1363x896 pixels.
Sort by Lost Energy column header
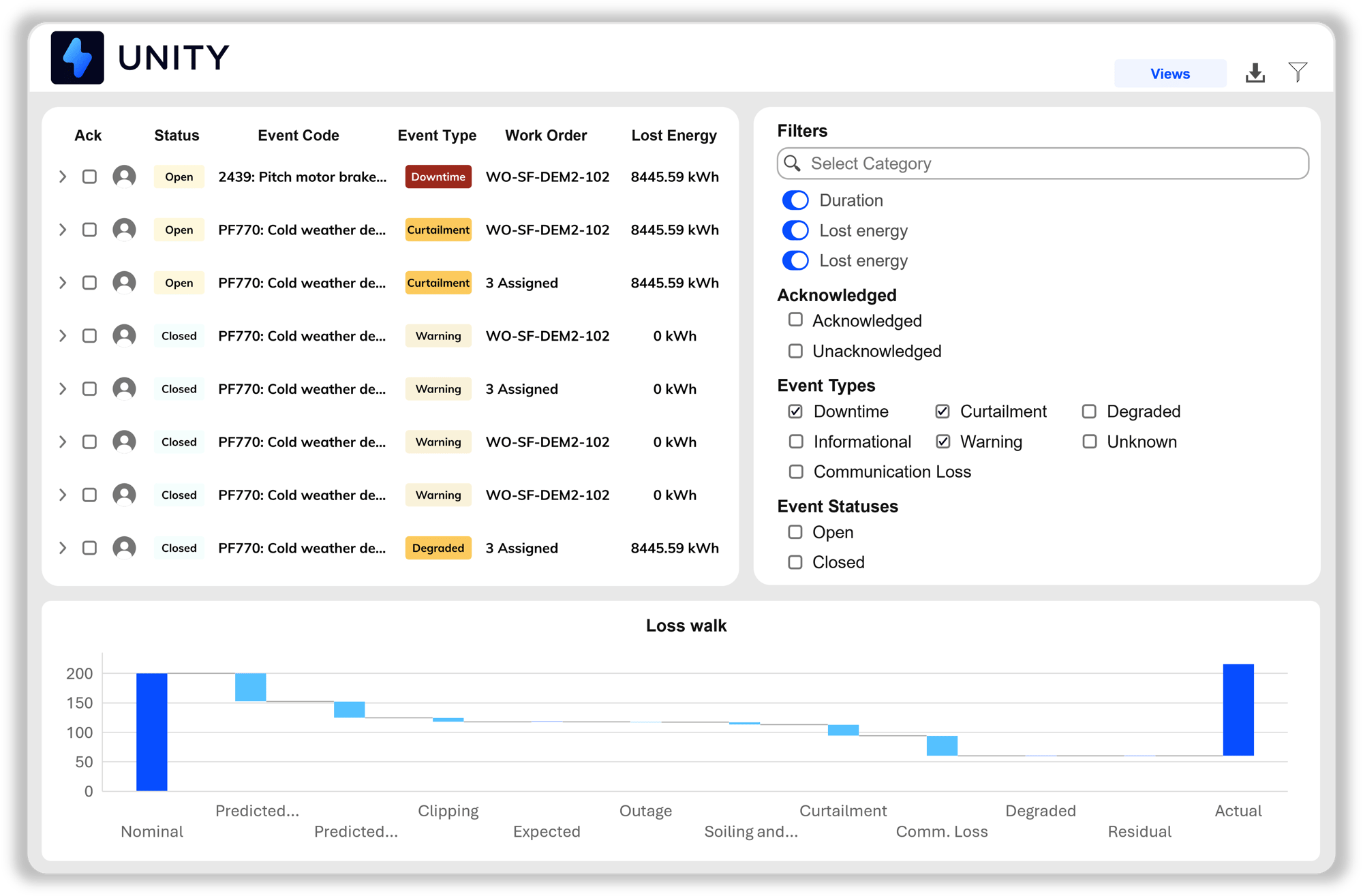[673, 136]
